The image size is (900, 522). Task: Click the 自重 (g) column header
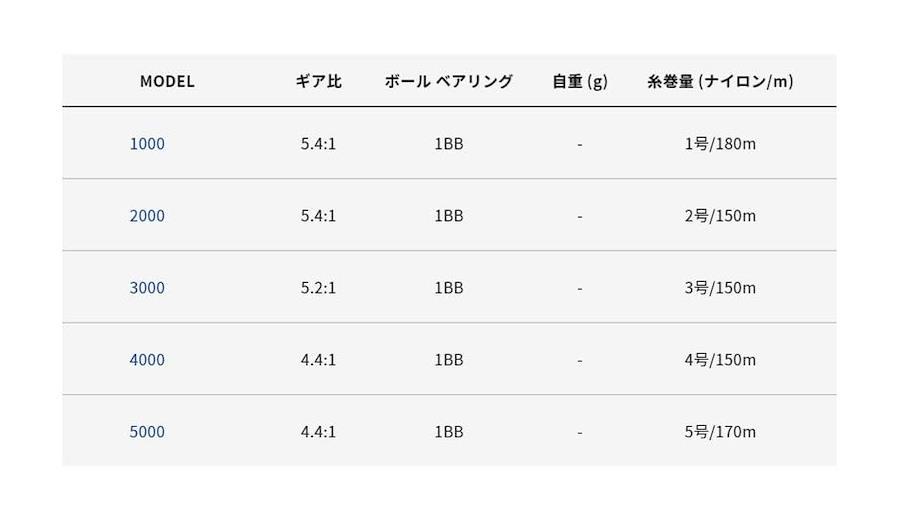(580, 82)
